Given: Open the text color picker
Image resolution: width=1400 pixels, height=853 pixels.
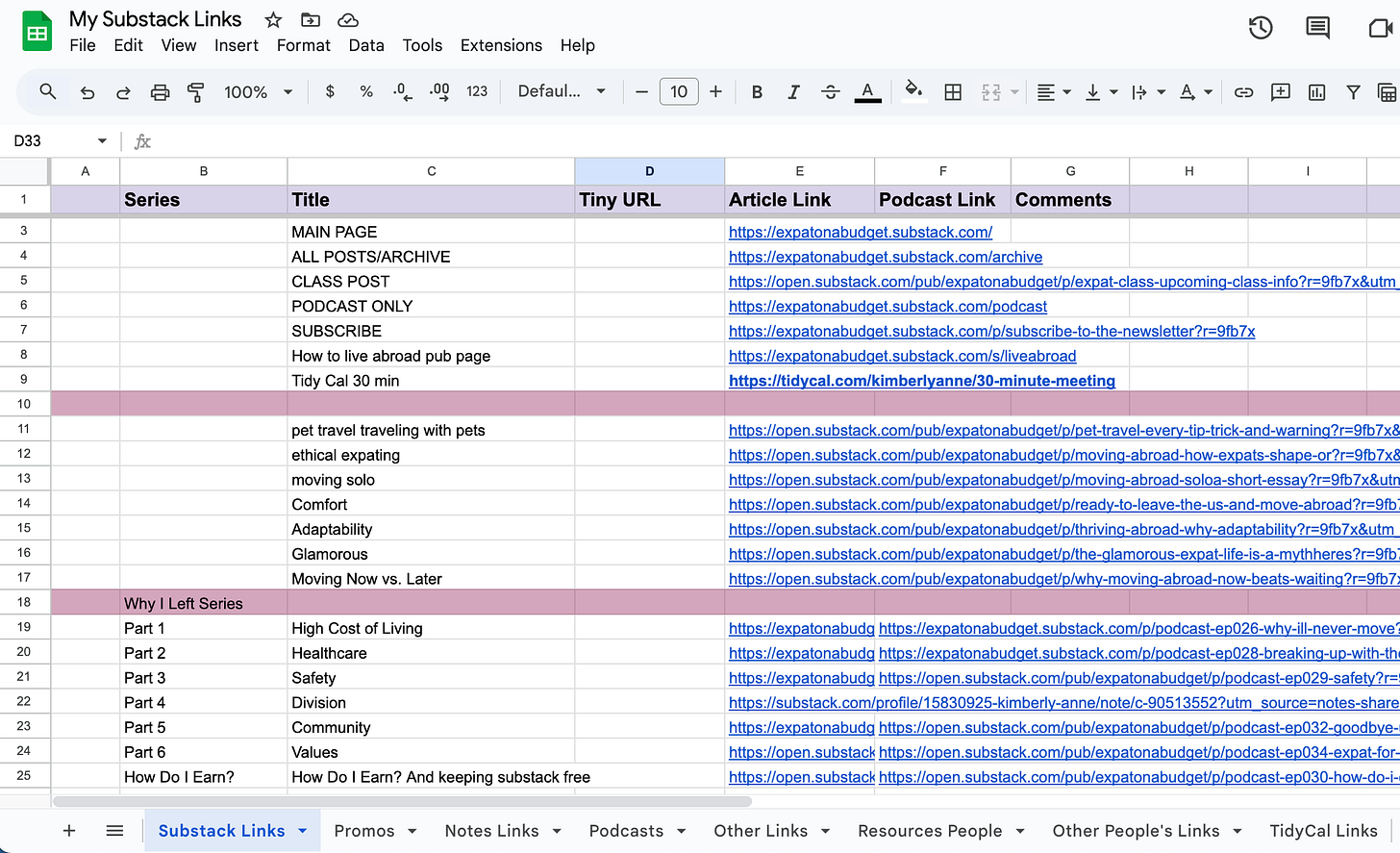Looking at the screenshot, I should coord(867,91).
